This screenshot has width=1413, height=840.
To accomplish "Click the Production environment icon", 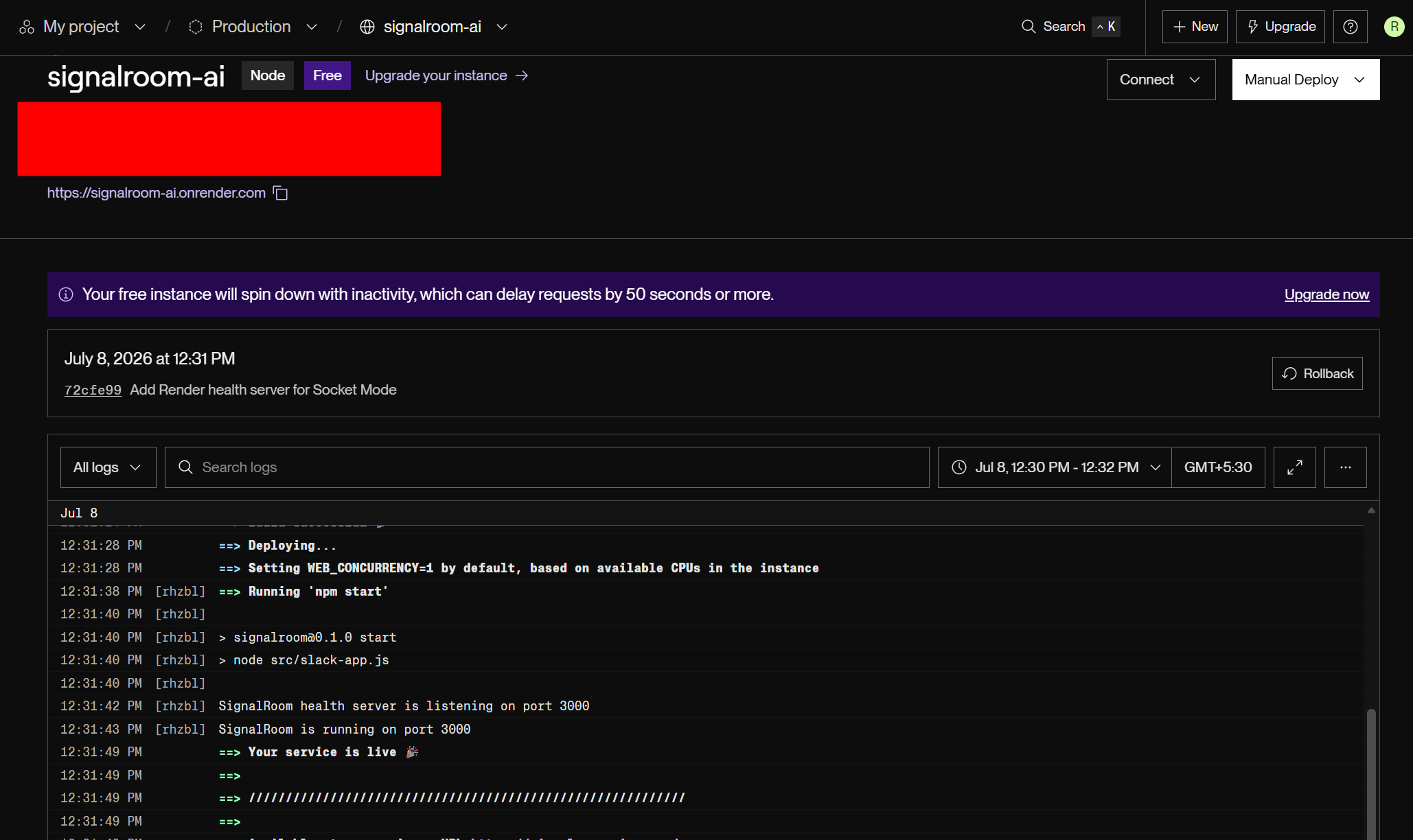I will point(196,27).
